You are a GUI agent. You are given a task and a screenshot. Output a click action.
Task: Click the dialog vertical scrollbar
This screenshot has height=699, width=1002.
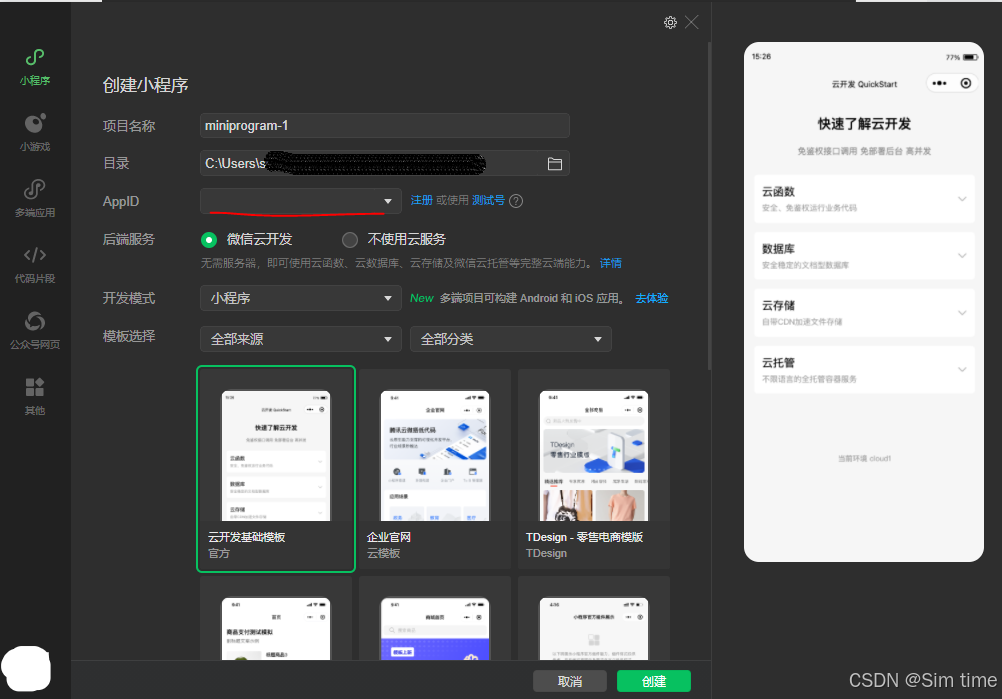[x=709, y=206]
